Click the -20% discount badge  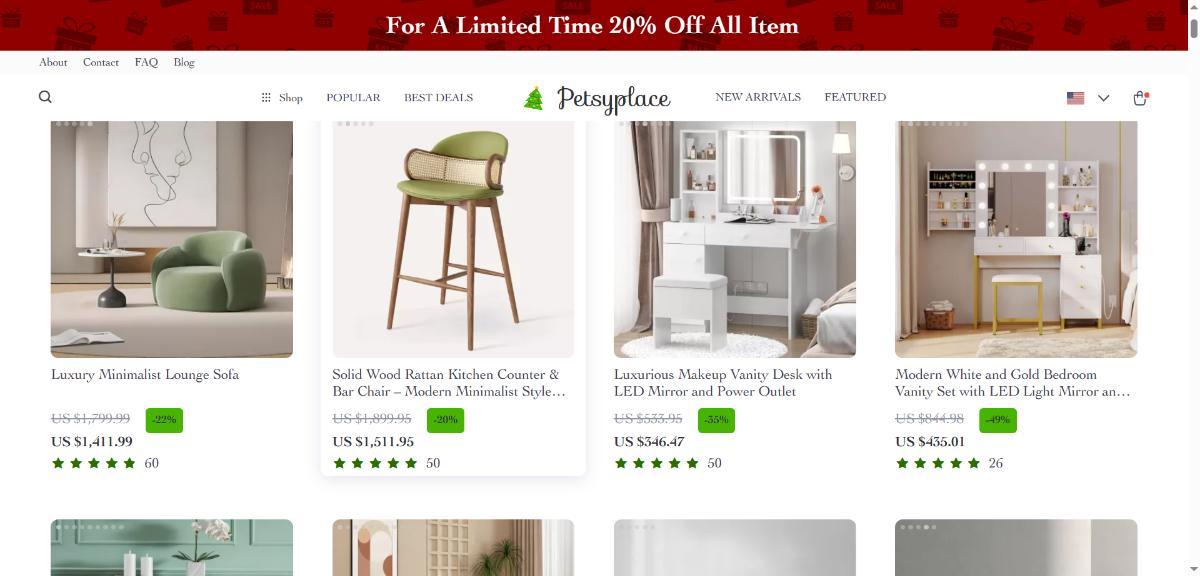[x=445, y=420]
